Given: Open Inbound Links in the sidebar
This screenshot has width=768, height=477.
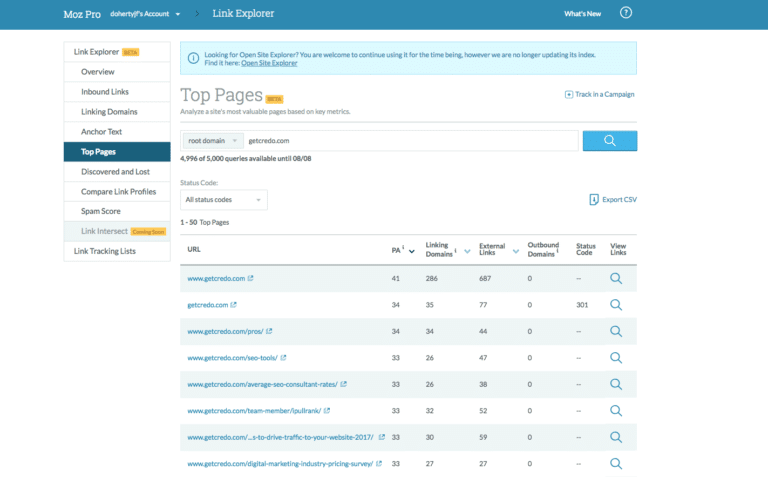Looking at the screenshot, I should click(117, 92).
